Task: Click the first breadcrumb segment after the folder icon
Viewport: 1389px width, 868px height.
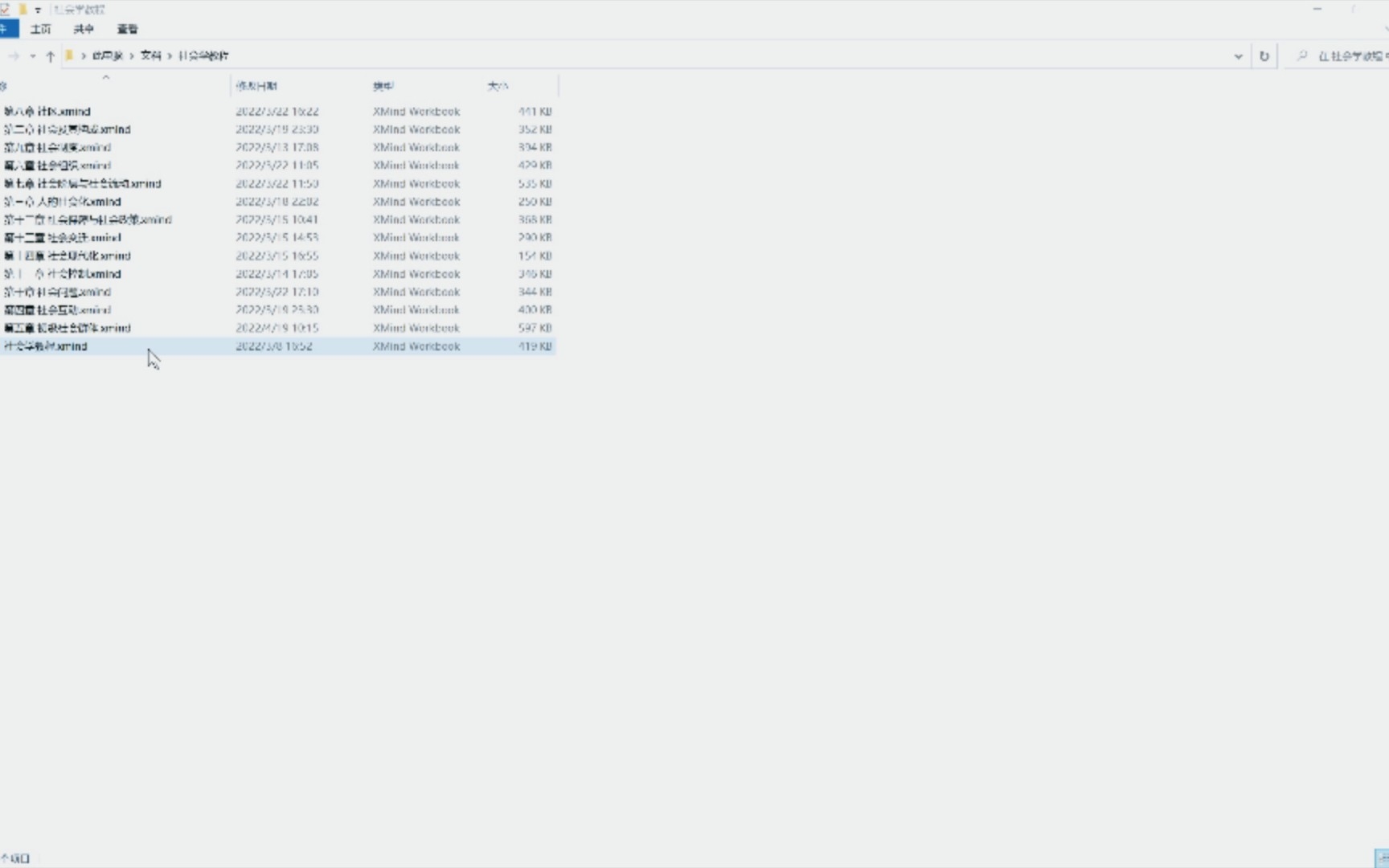Action: pyautogui.click(x=107, y=55)
